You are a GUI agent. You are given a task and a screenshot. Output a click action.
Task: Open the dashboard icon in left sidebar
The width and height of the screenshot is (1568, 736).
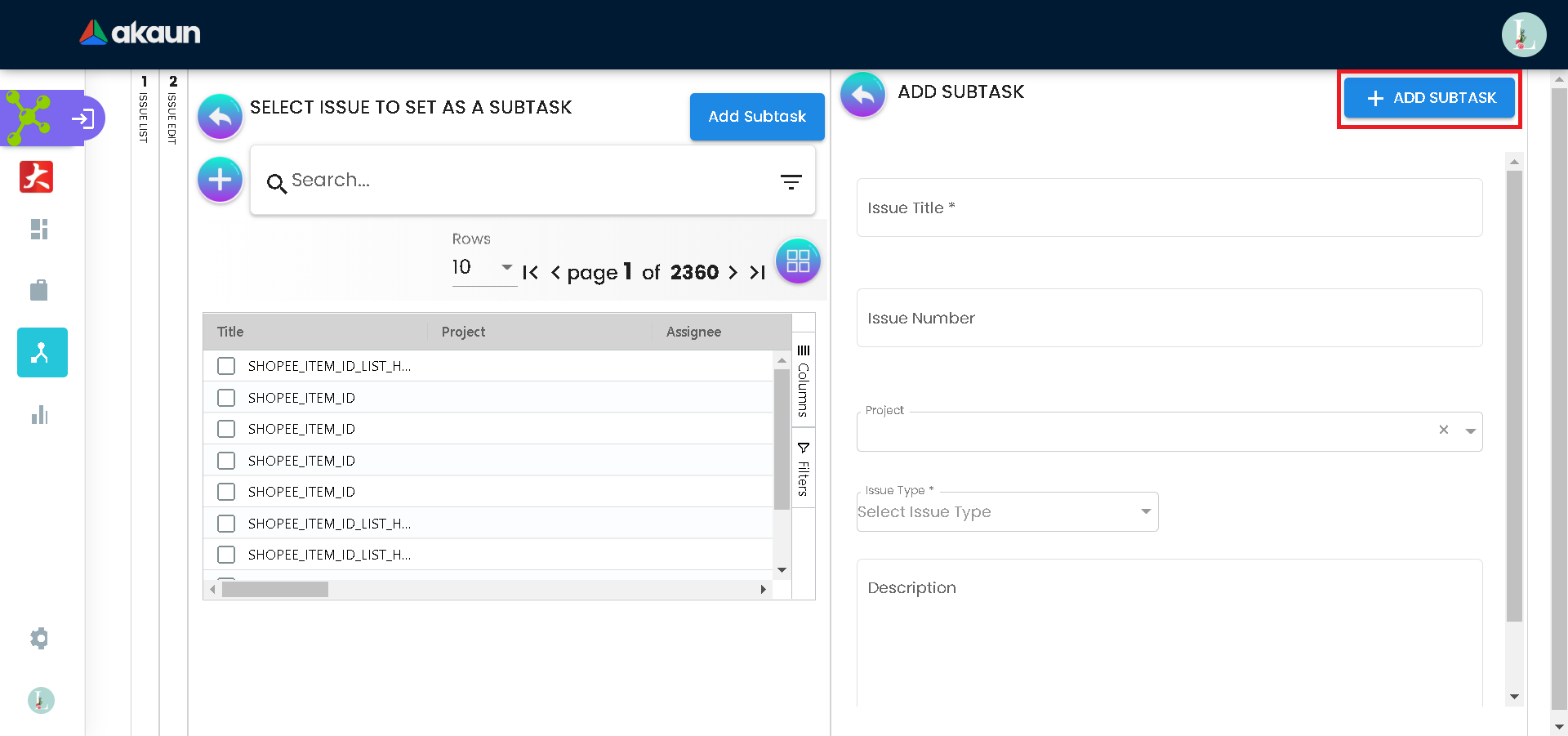coord(39,229)
